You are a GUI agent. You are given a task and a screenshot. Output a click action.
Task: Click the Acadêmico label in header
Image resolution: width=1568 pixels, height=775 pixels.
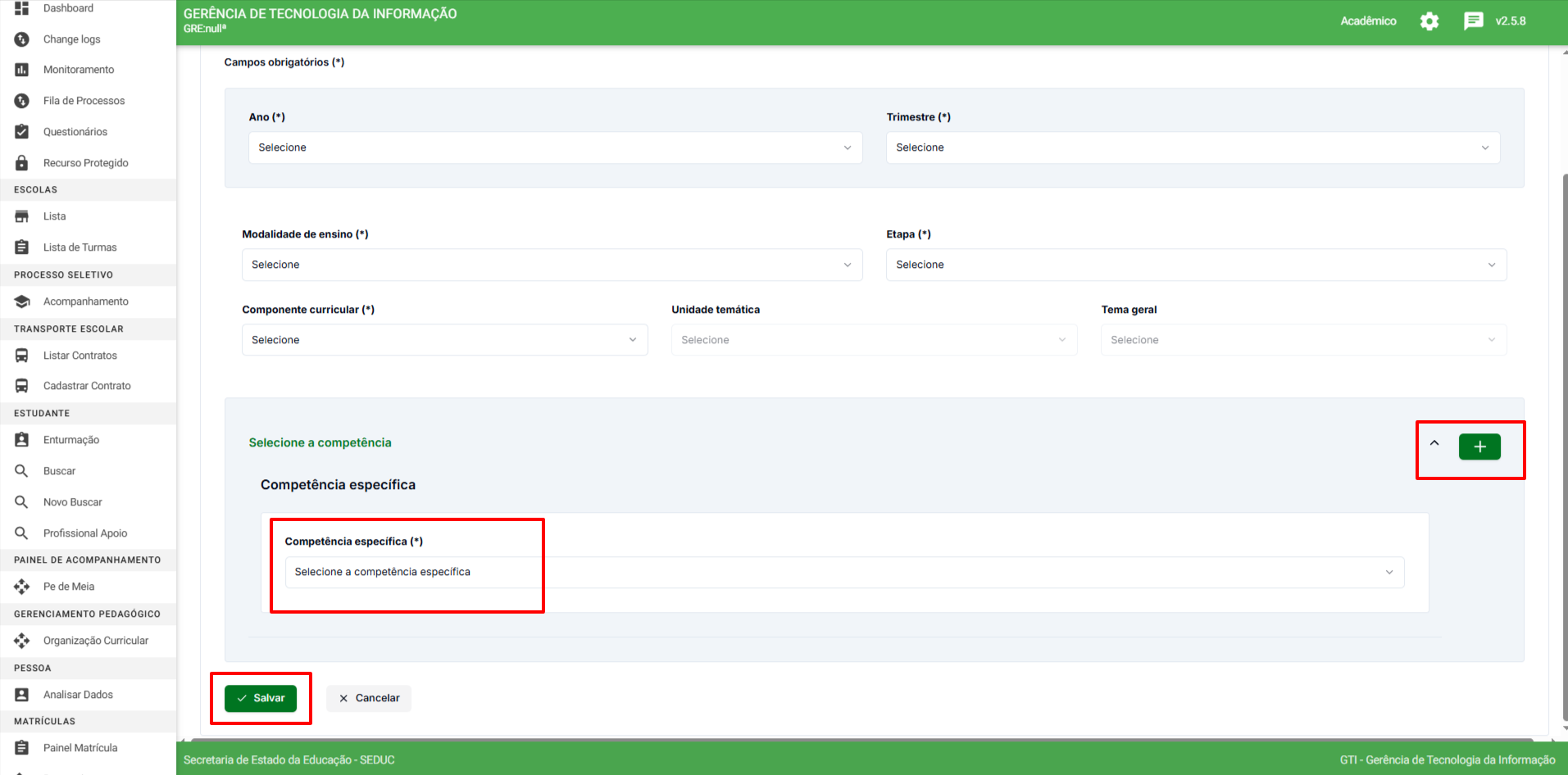click(1367, 21)
